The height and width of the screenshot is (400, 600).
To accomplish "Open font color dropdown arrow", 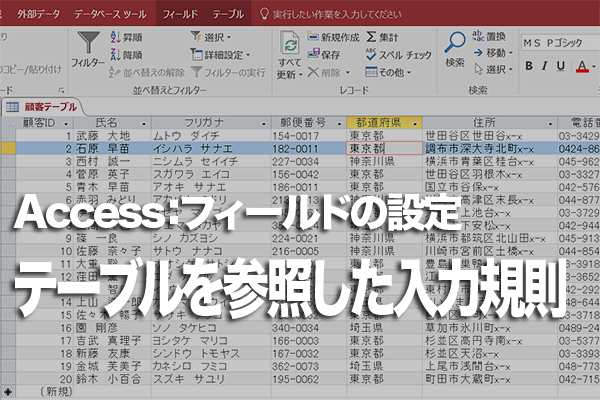I will click(593, 66).
